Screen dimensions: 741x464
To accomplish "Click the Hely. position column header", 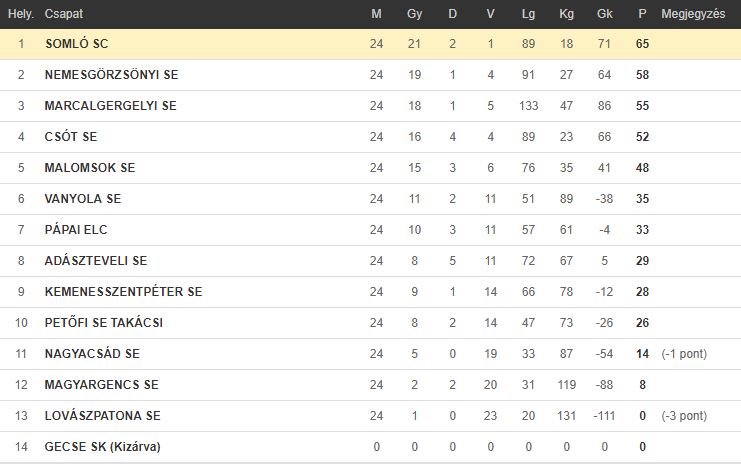I will [21, 14].
